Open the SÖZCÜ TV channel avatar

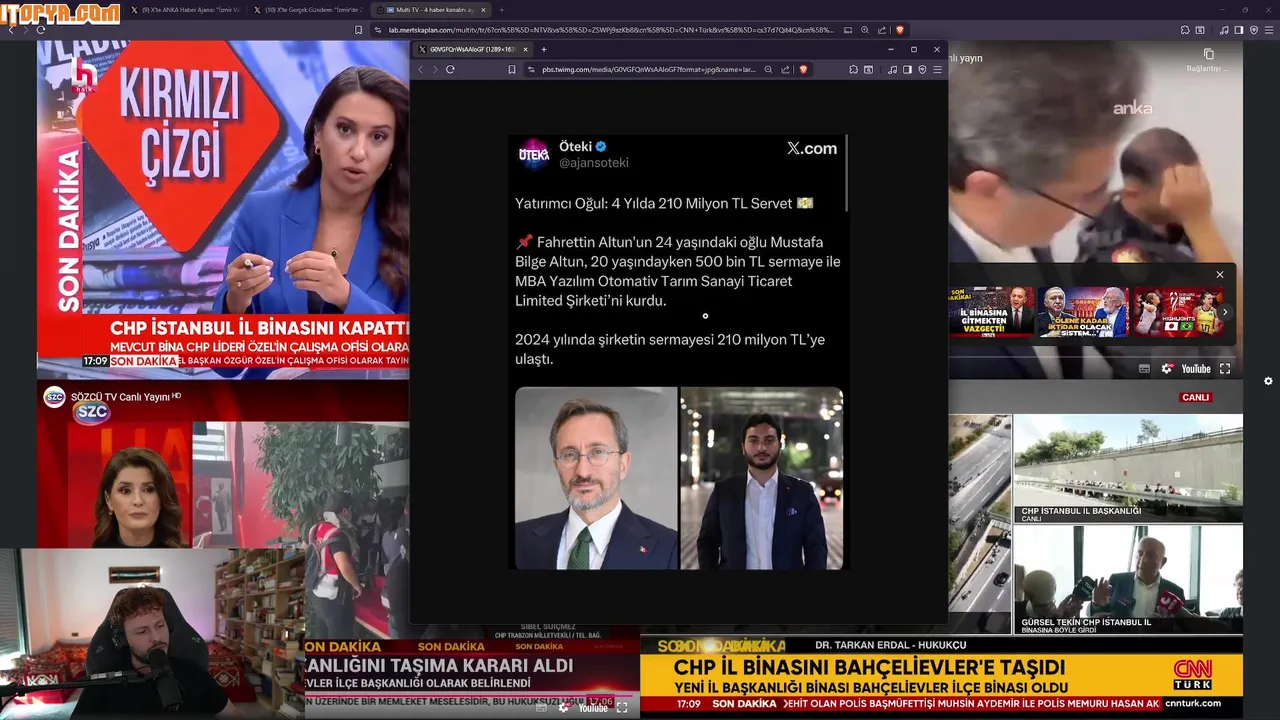coord(54,397)
